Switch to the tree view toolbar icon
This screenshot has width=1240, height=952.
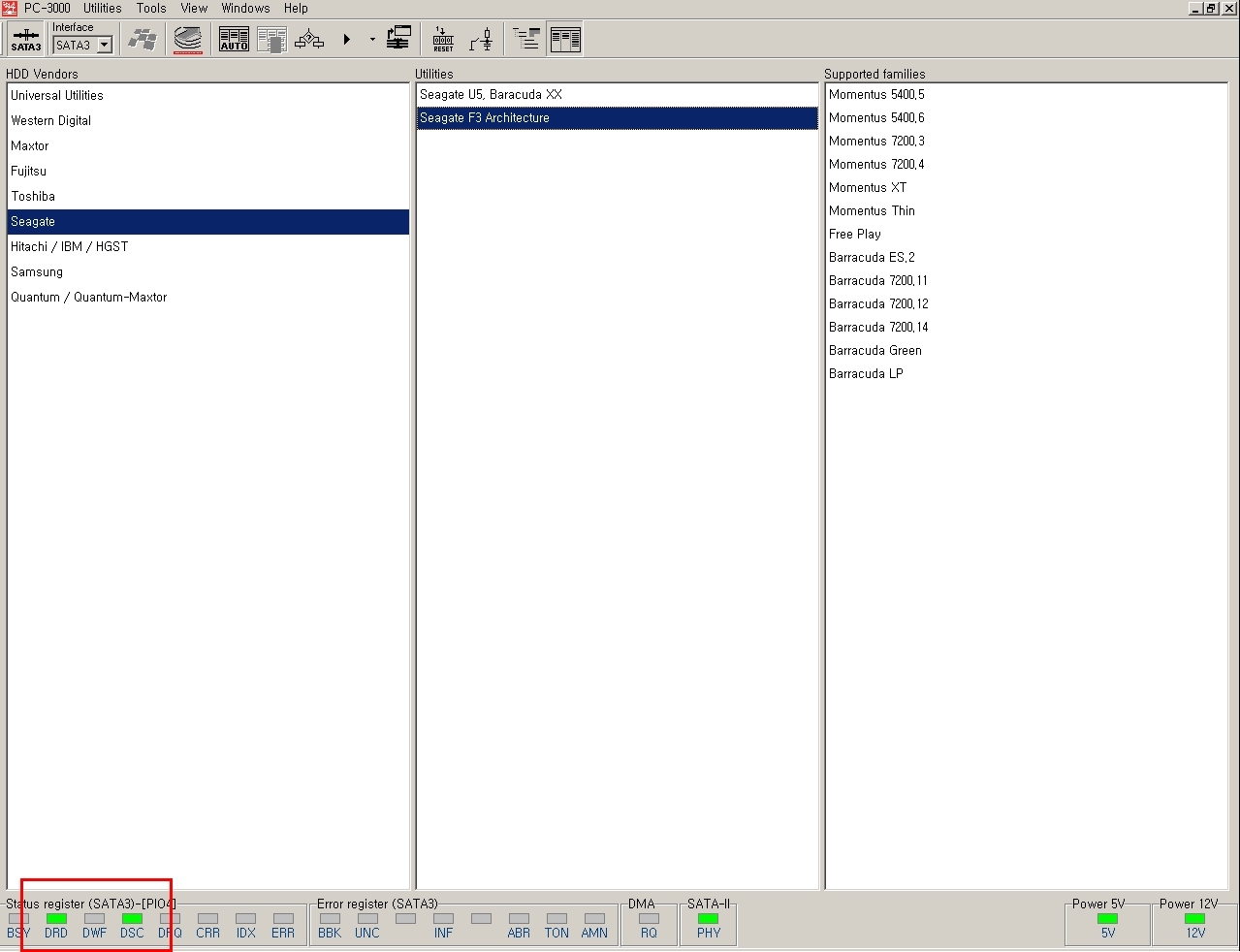(526, 40)
